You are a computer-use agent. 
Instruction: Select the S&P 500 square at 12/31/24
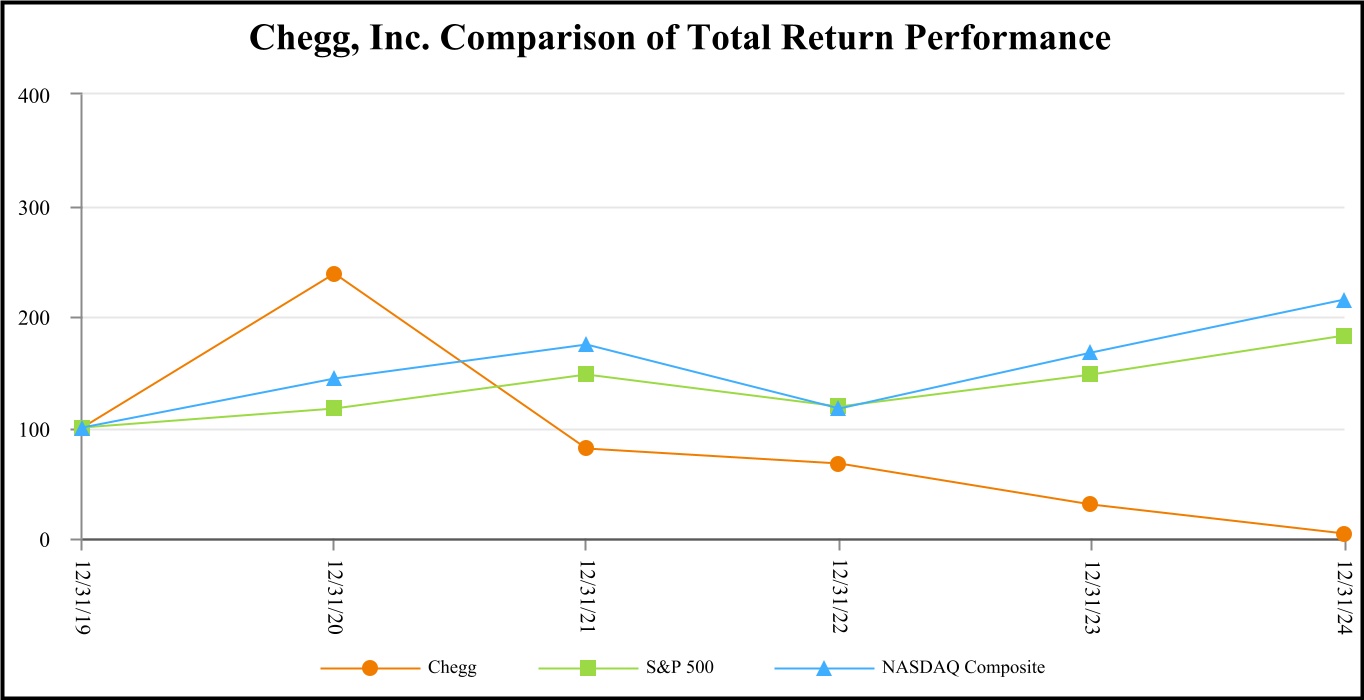(1343, 336)
